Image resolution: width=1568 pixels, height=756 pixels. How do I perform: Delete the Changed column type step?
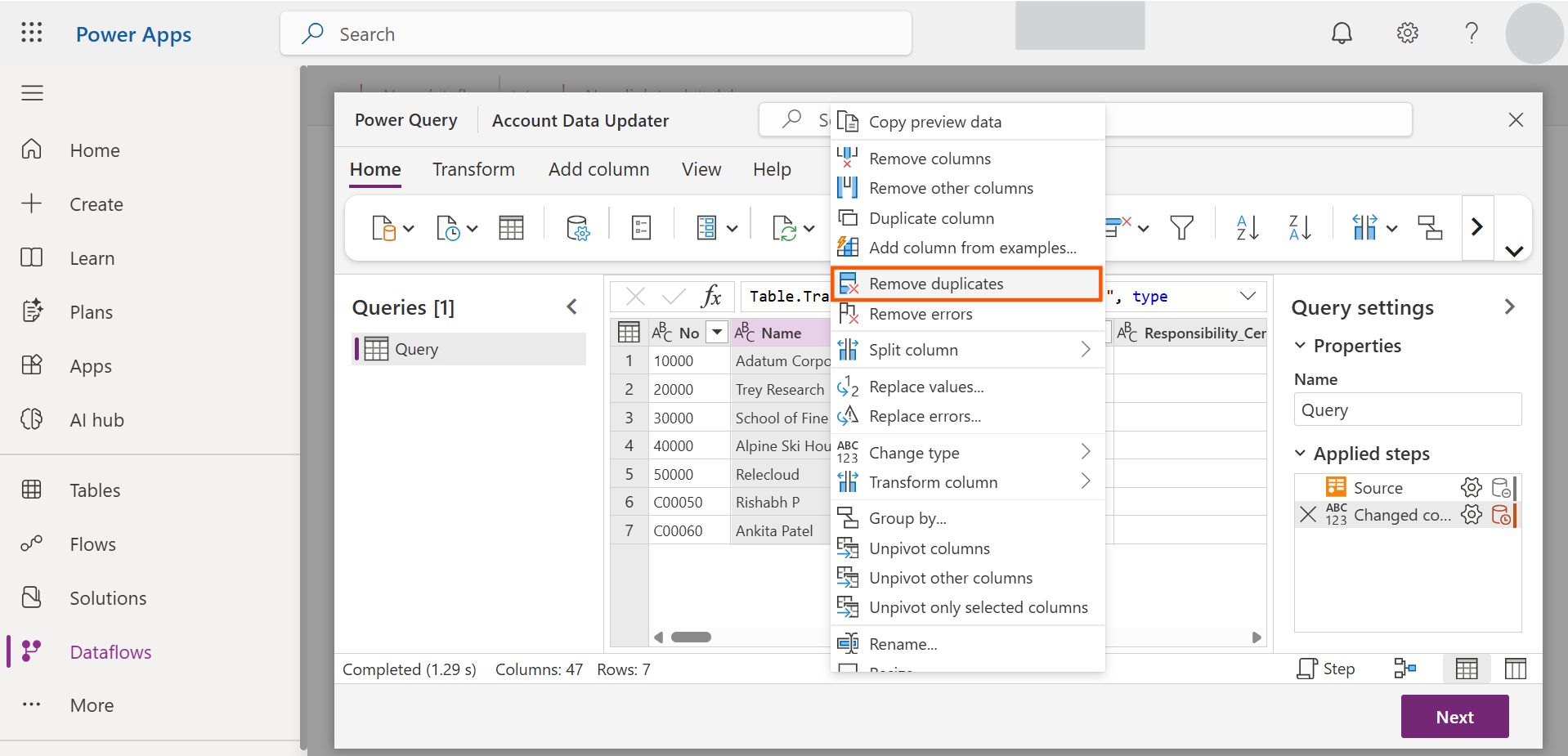1308,515
